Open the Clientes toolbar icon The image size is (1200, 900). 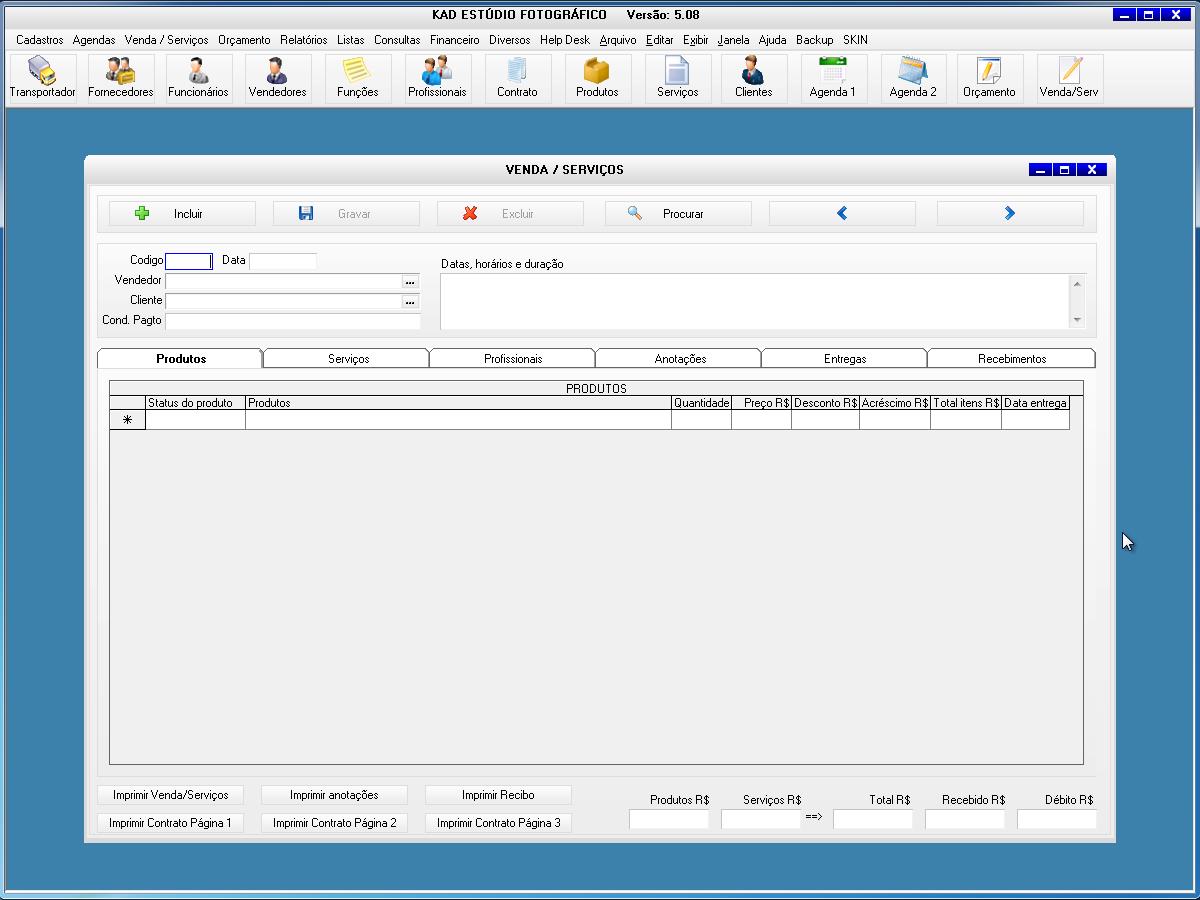click(753, 78)
